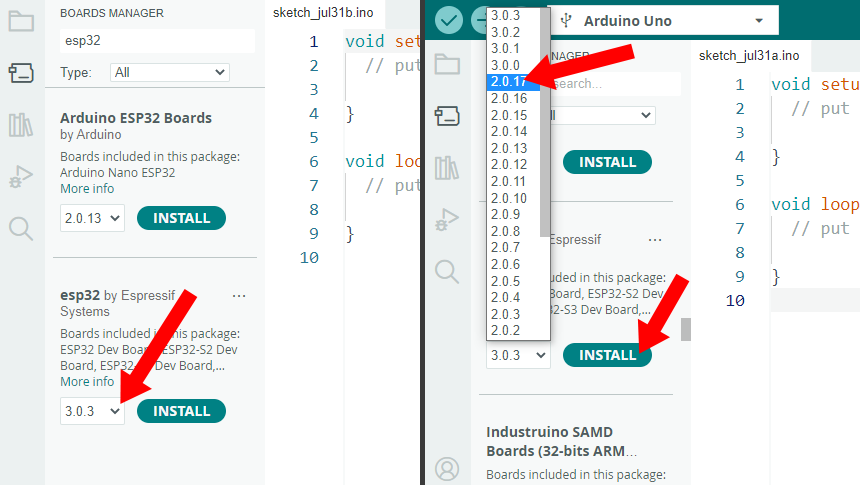The image size is (860, 485).
Task: Open user account icon in right window
Action: 447,469
